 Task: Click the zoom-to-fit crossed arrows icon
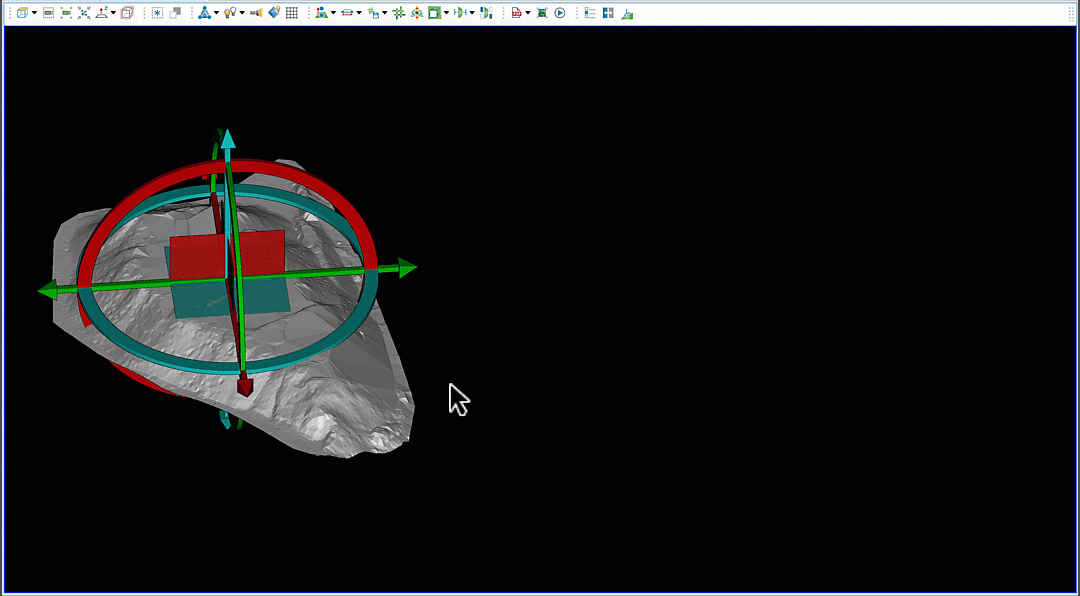(x=83, y=13)
